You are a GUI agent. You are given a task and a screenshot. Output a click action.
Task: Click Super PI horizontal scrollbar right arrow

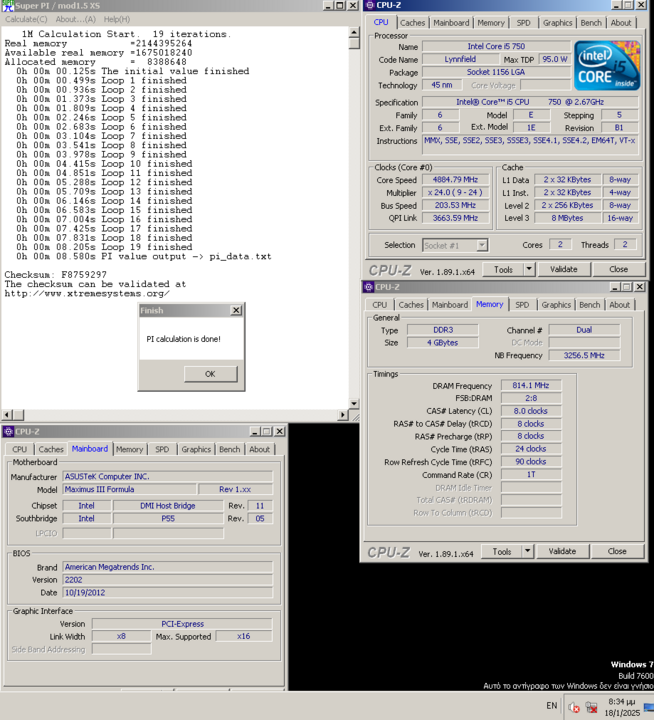click(x=343, y=415)
